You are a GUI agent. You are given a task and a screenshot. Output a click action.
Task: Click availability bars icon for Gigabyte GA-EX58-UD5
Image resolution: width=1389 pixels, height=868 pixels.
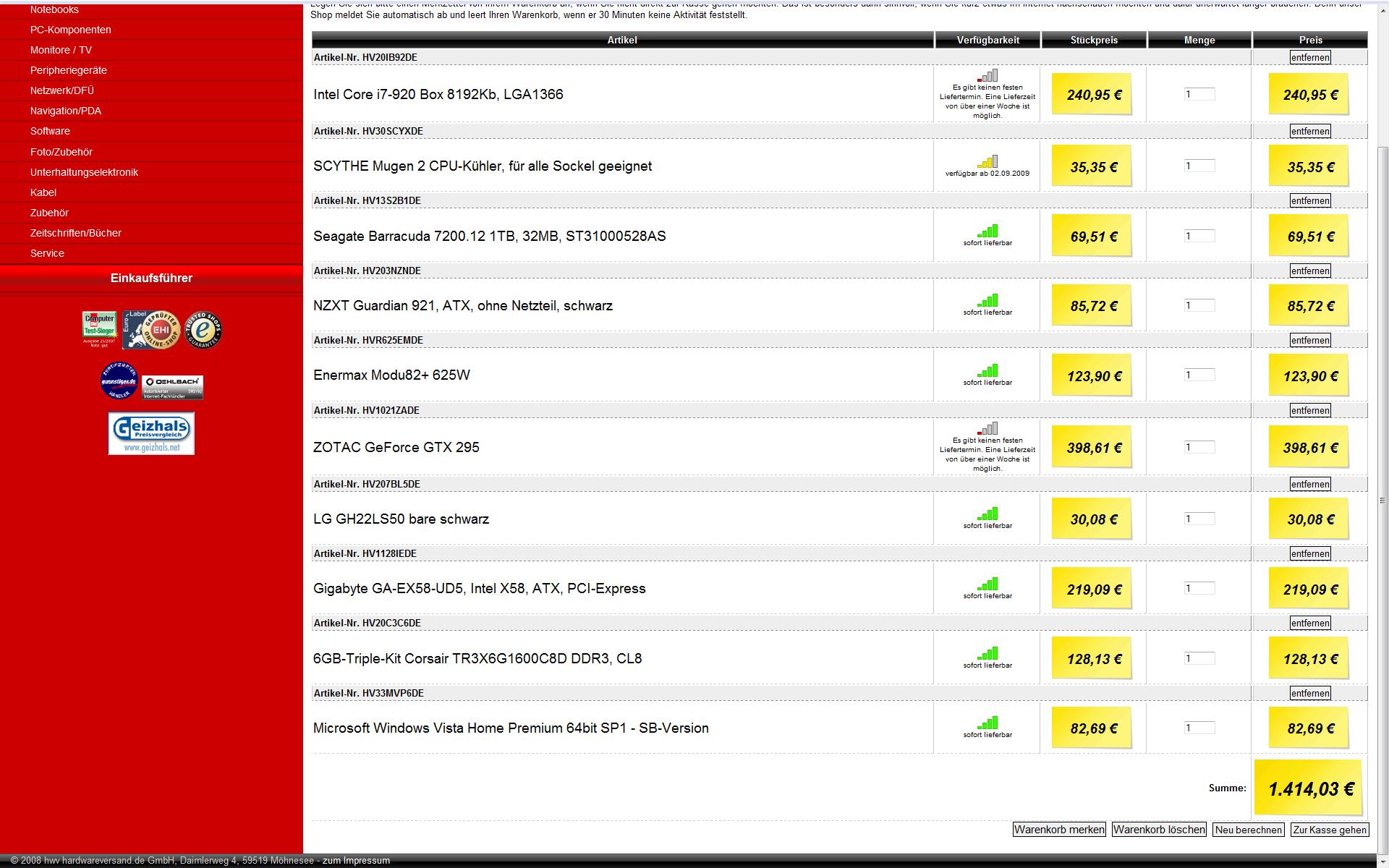(x=987, y=584)
